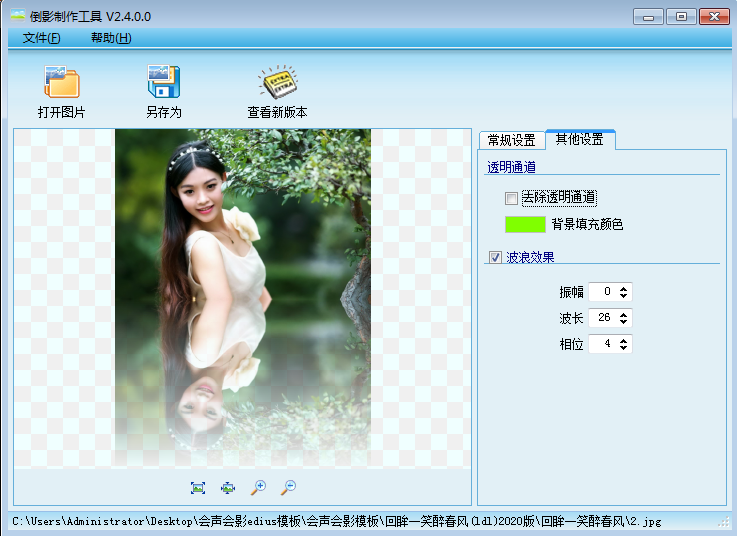The image size is (737, 536).
Task: Zoom out with the magnifier minus icon
Action: coord(288,487)
